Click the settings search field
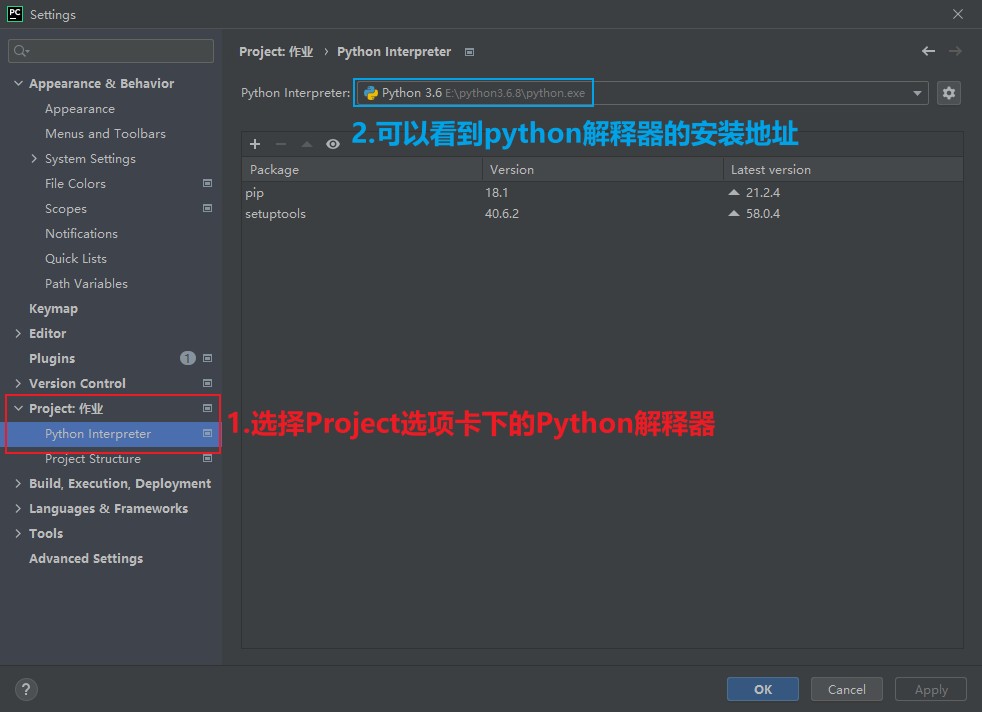The image size is (982, 712). pyautogui.click(x=111, y=51)
